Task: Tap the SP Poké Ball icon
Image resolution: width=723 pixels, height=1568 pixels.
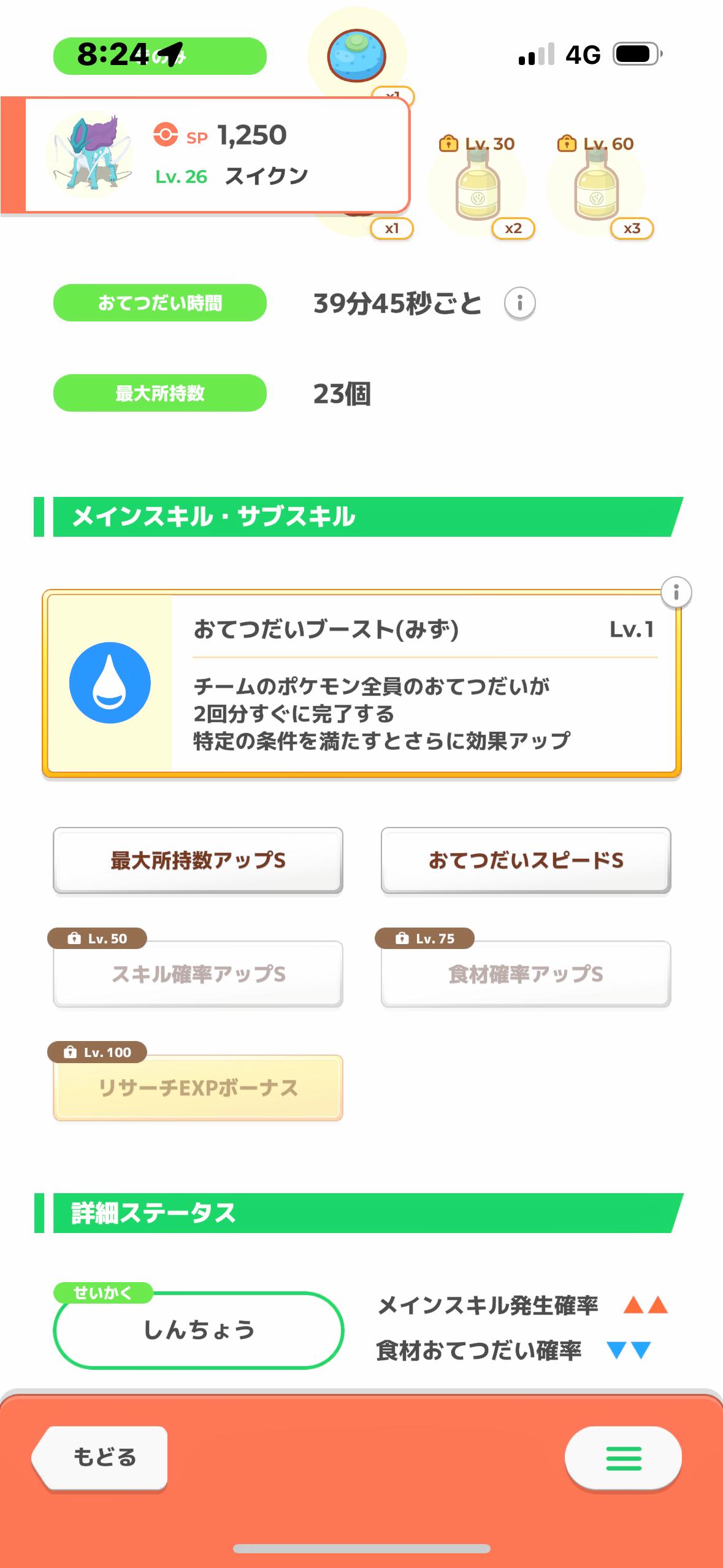Action: [166, 135]
